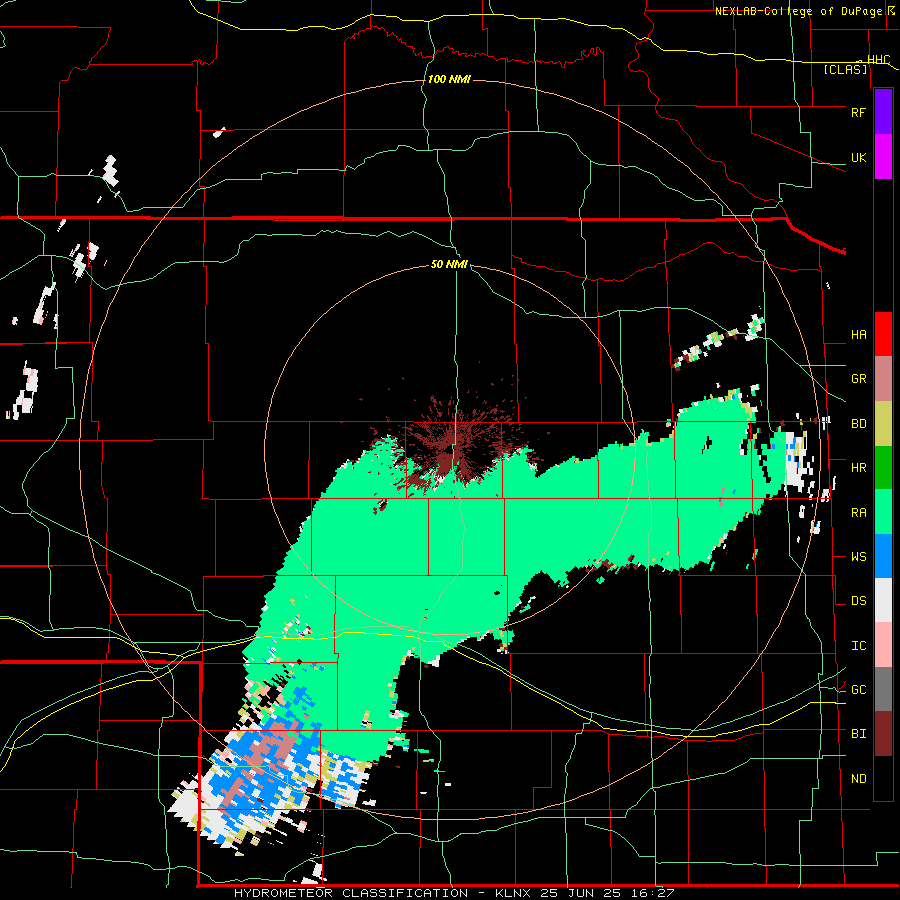
Task: Click the bright green RA swatch
Action: pos(883,511)
